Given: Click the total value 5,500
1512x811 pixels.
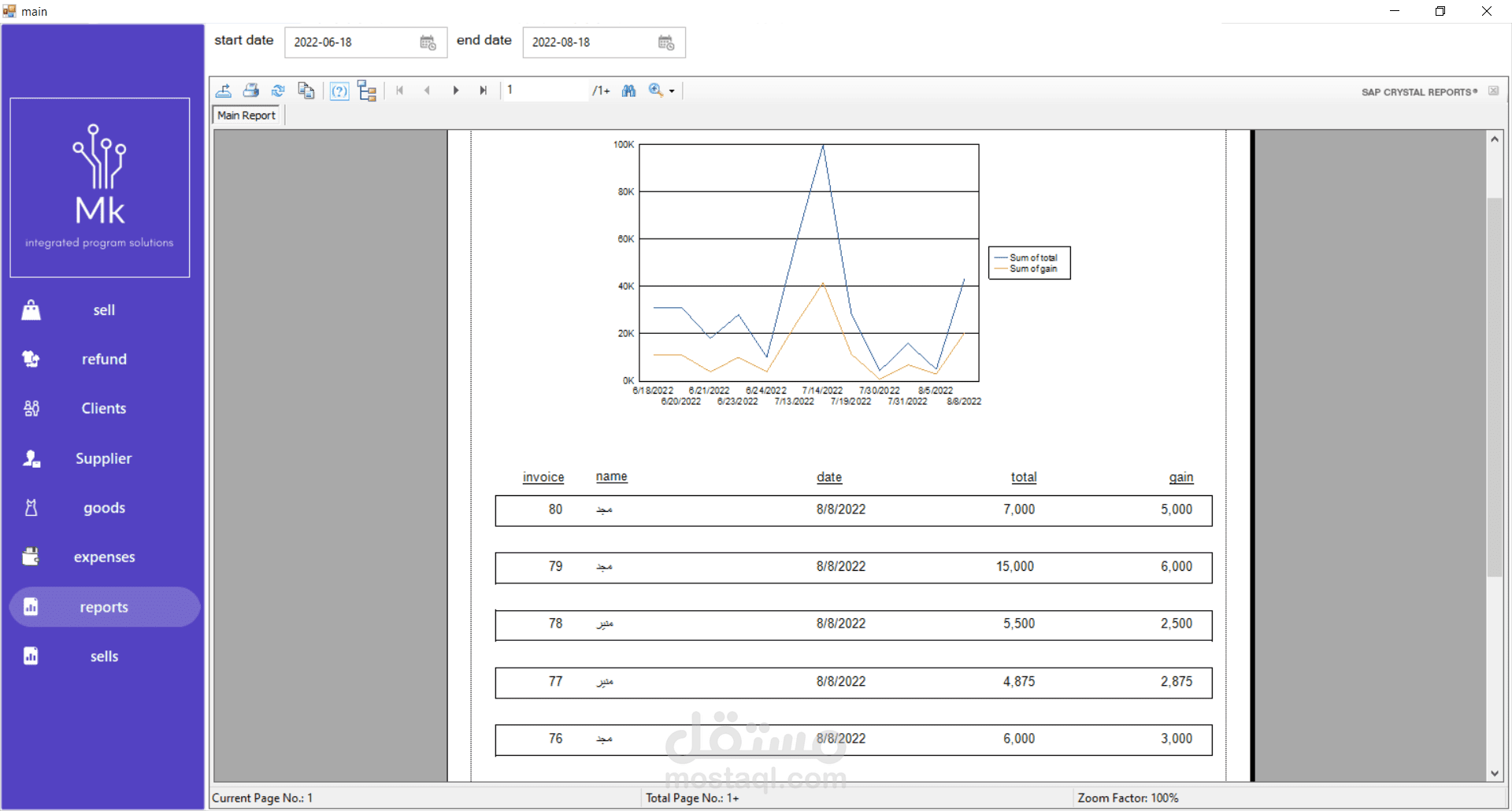Looking at the screenshot, I should point(1019,624).
